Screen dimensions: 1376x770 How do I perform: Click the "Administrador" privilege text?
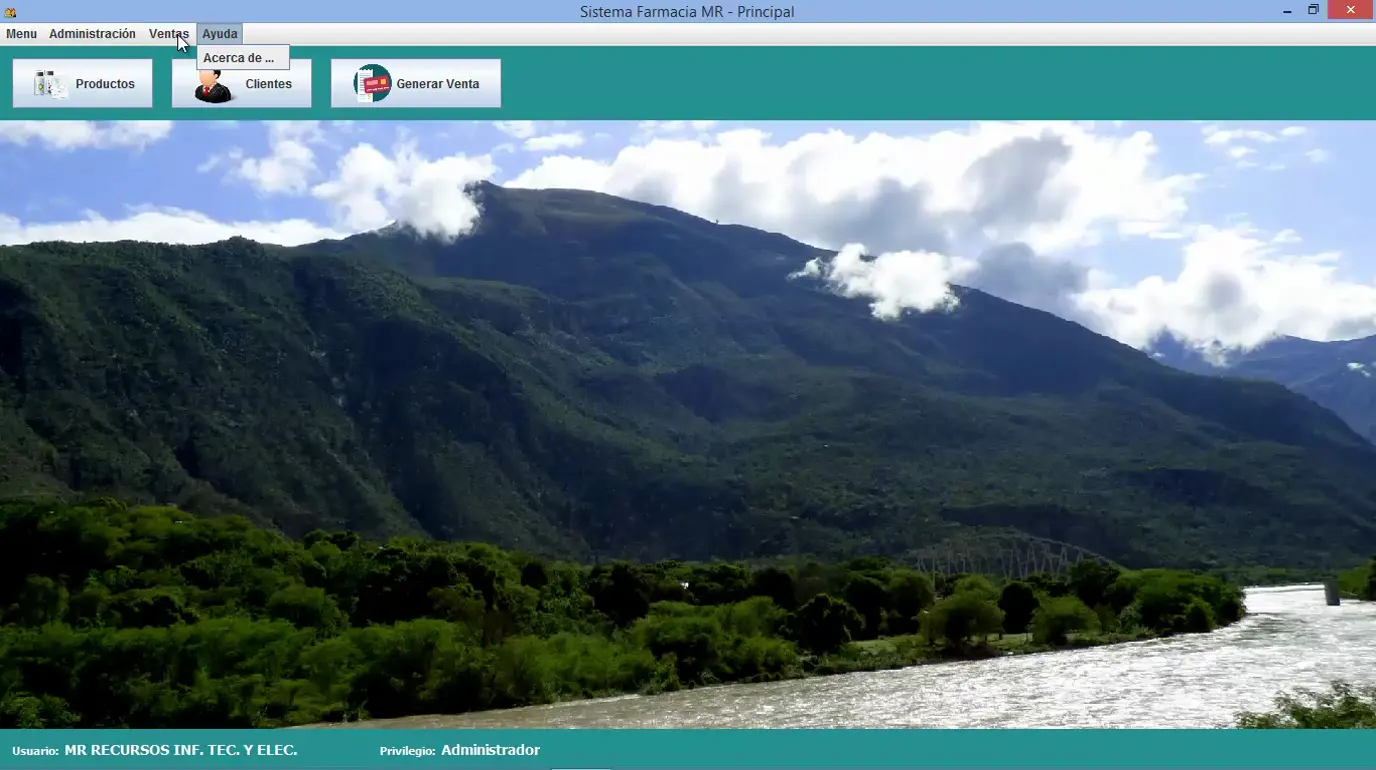pyautogui.click(x=490, y=750)
